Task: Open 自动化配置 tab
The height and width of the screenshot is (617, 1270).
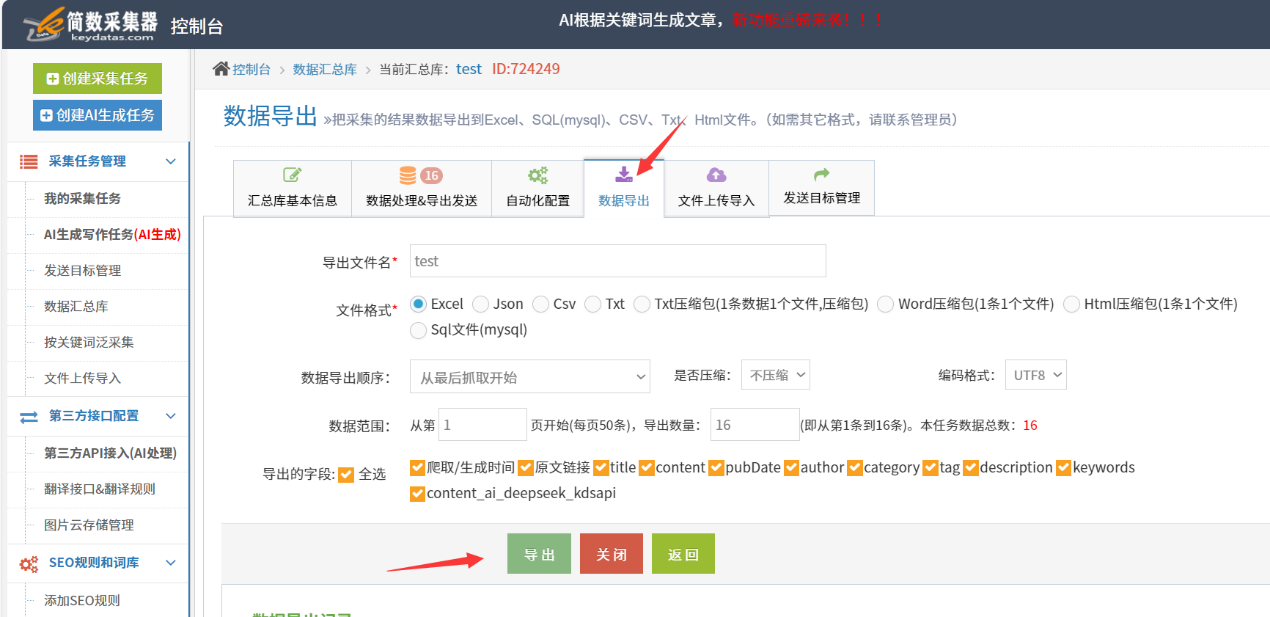Action: tap(537, 187)
